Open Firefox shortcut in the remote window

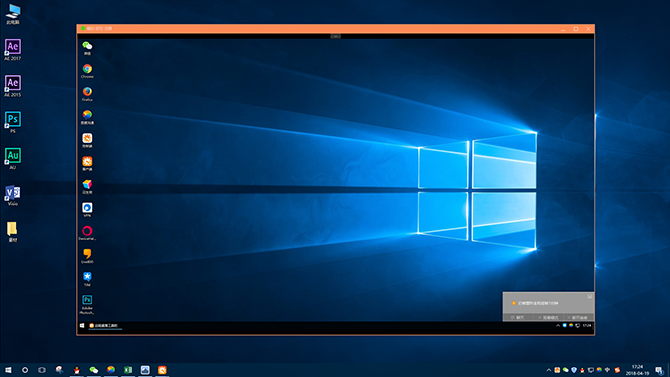[x=87, y=94]
